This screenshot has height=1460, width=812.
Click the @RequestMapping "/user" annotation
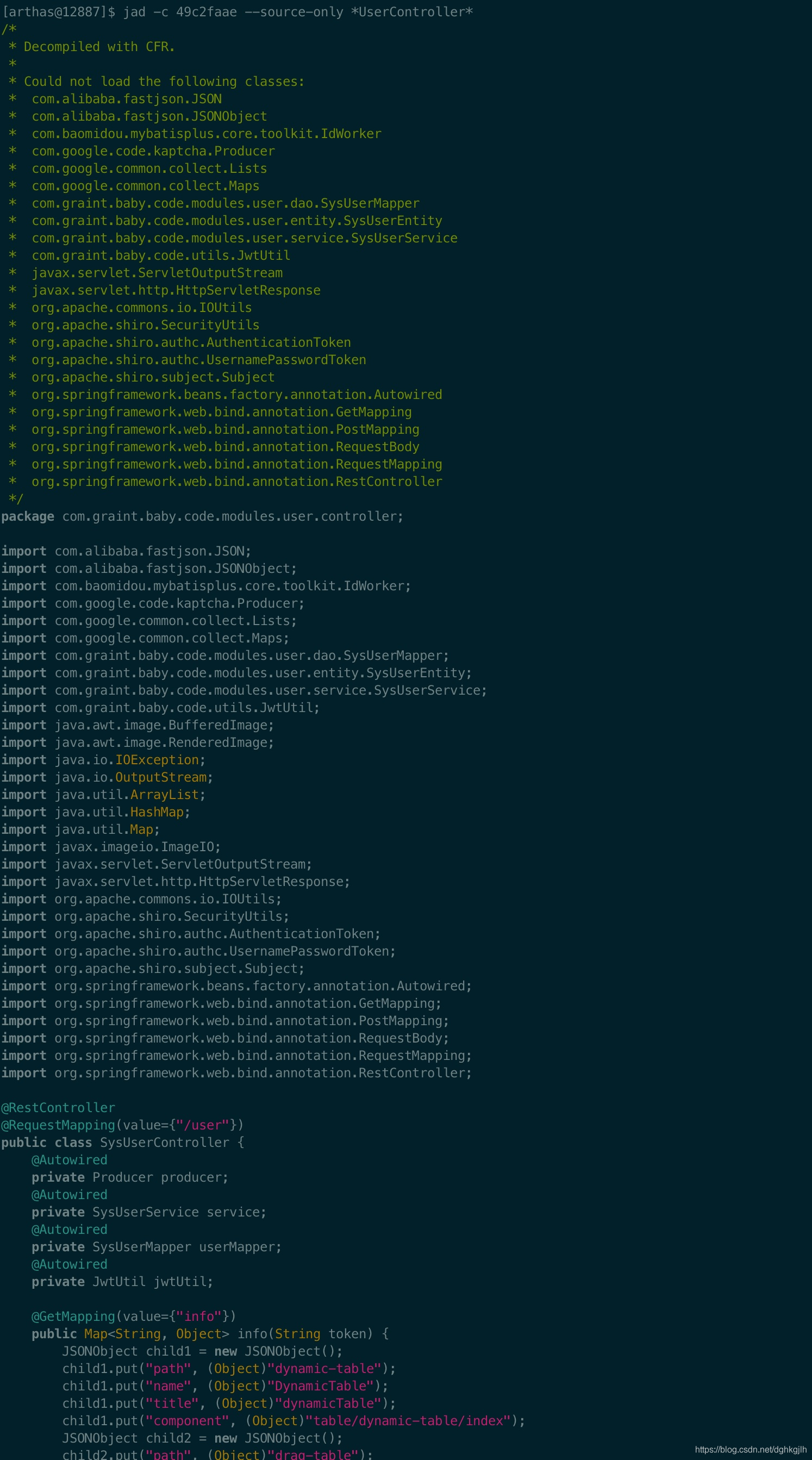coord(122,1126)
